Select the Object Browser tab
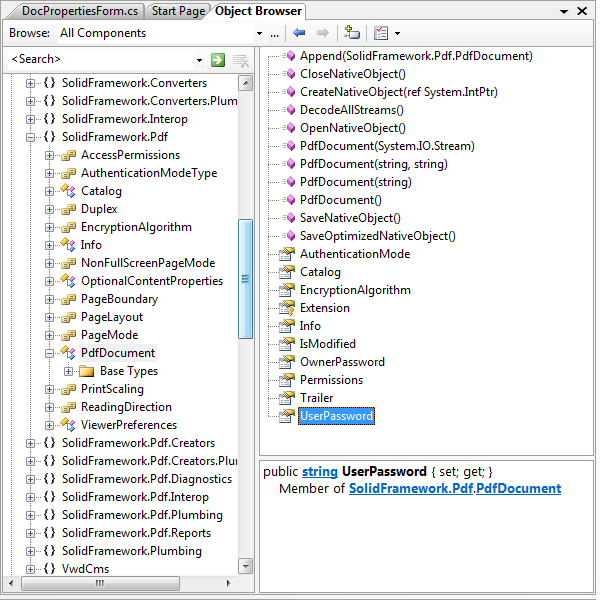 [x=258, y=11]
